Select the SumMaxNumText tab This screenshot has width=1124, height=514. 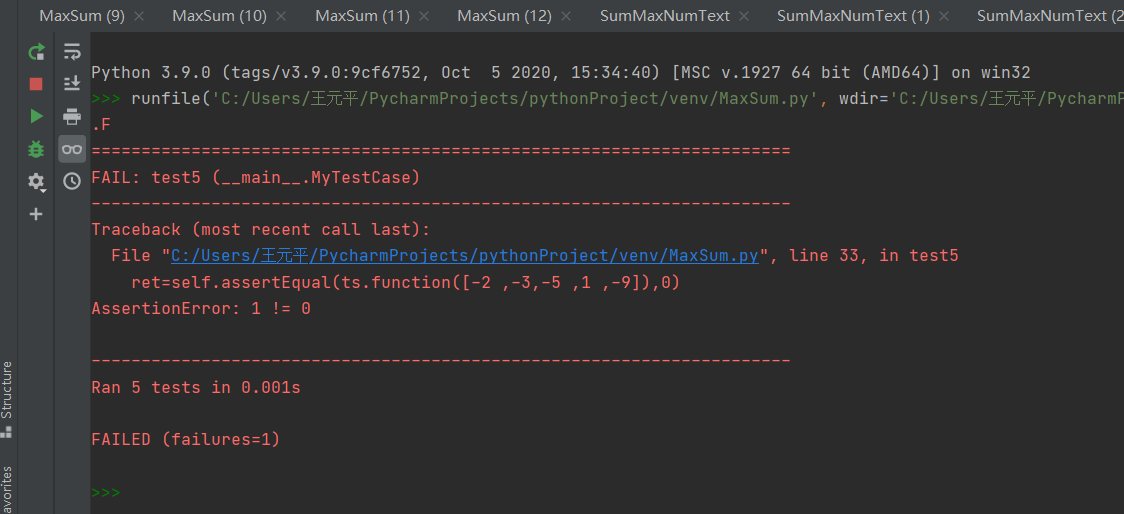tap(665, 16)
